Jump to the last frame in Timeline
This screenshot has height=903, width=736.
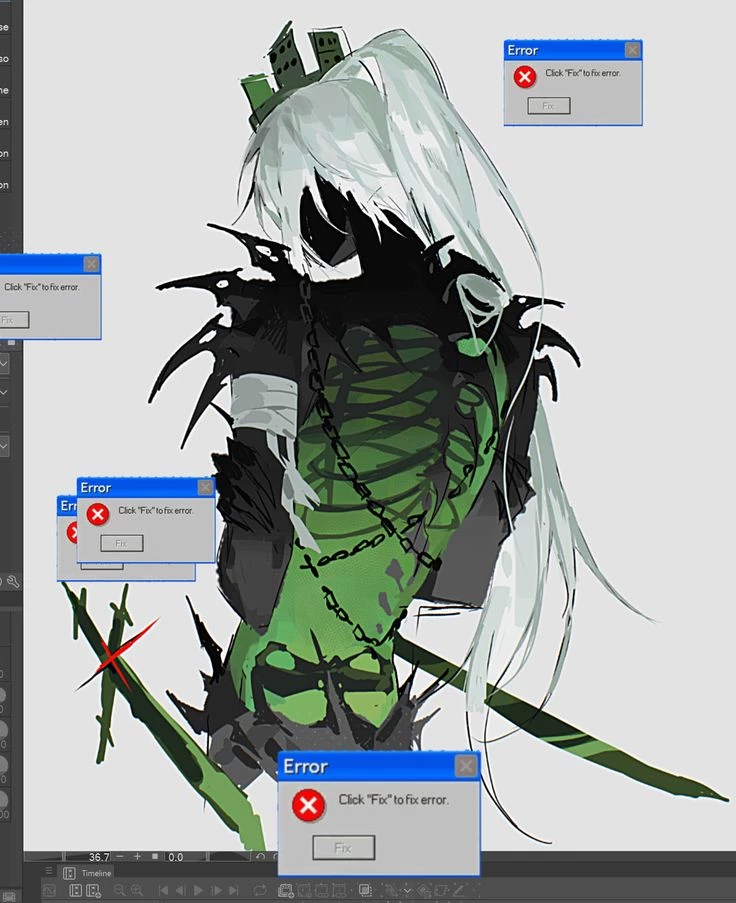point(233,890)
